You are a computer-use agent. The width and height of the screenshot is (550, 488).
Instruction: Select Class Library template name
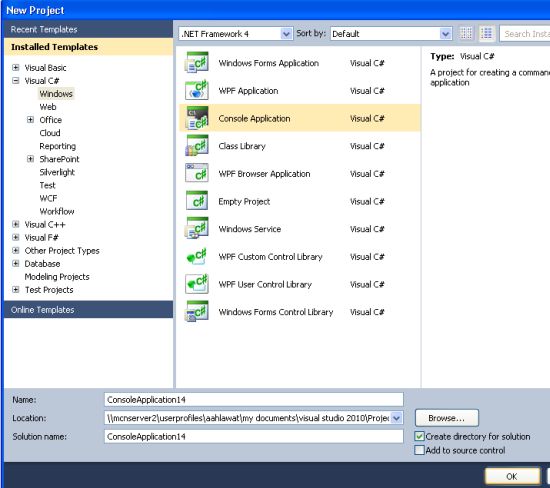[x=242, y=146]
